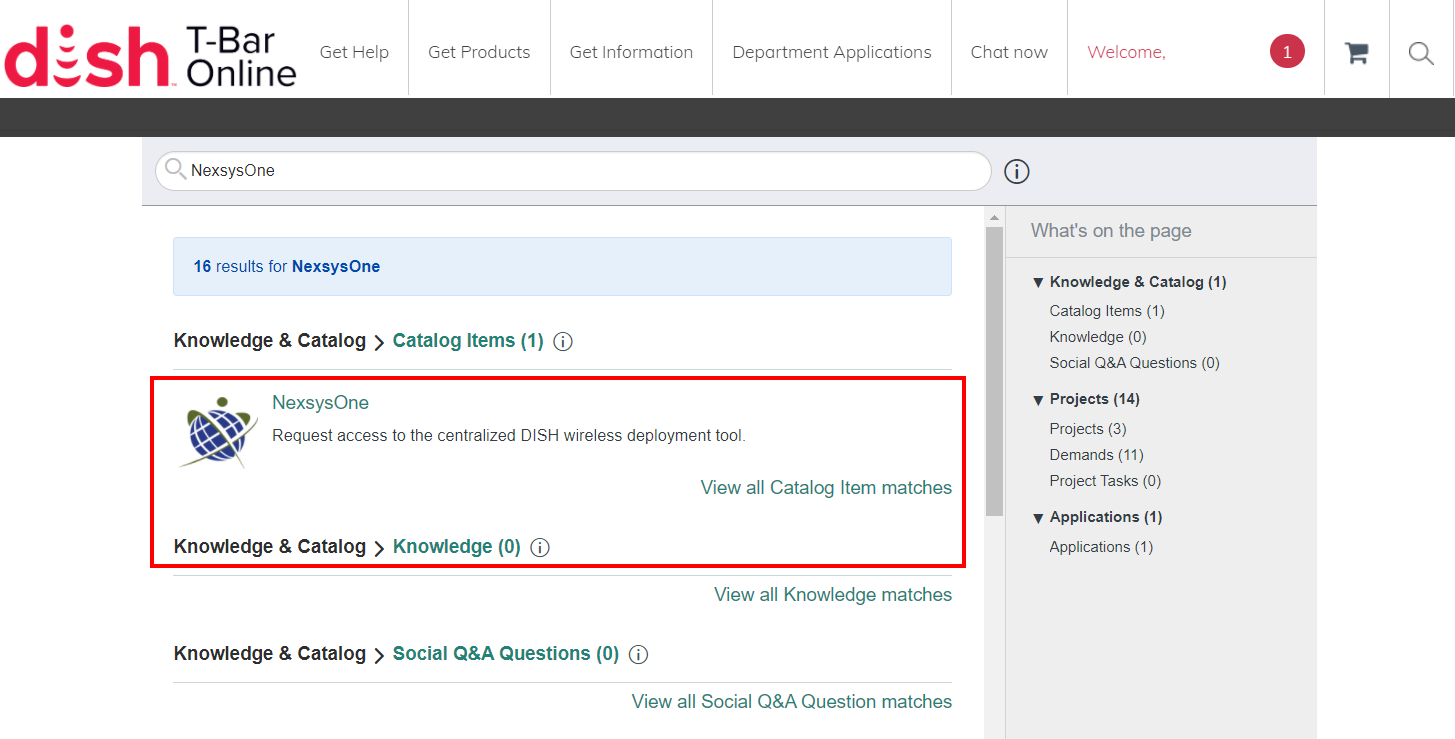Select Social Q&A Questions (0) in sidebar
This screenshot has height=739, width=1455.
point(1135,363)
